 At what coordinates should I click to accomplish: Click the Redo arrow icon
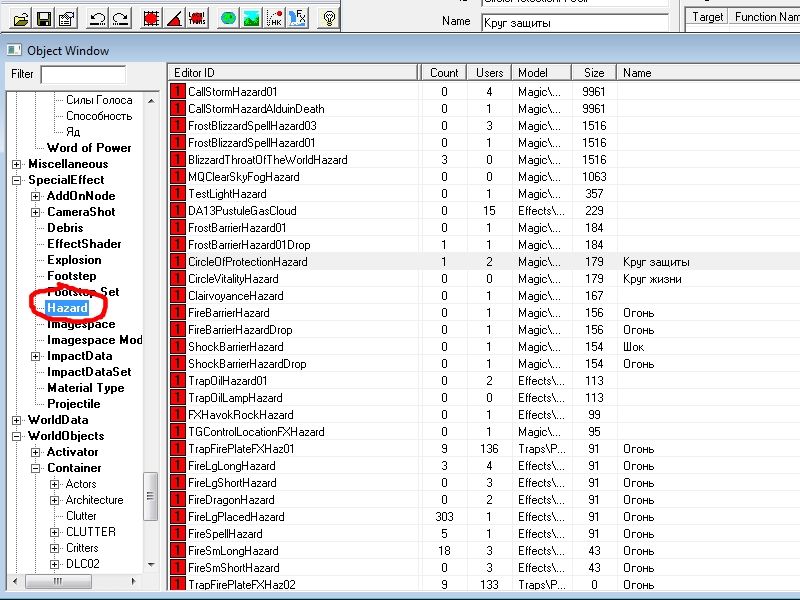point(120,17)
